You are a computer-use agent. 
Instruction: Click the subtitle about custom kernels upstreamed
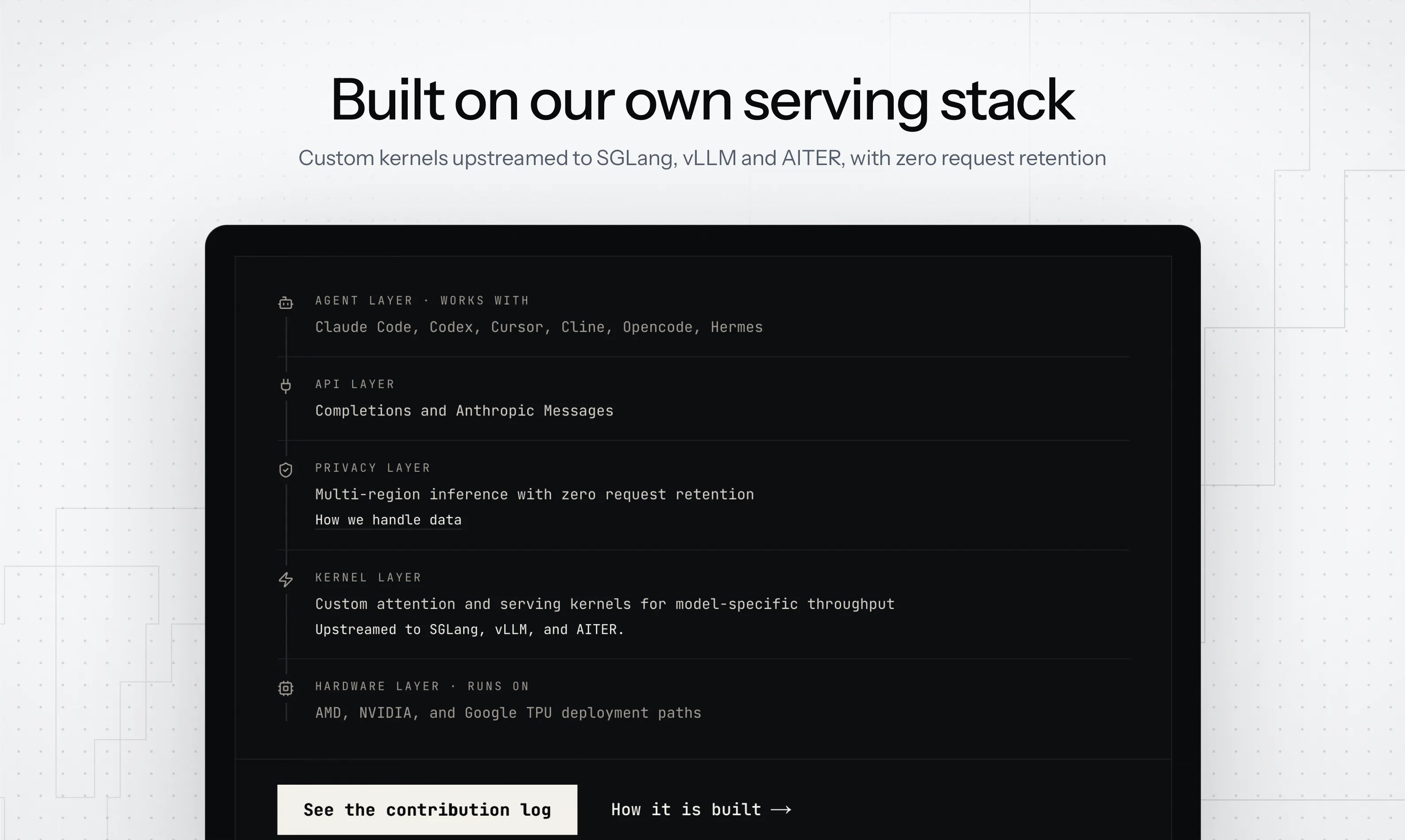(x=702, y=158)
